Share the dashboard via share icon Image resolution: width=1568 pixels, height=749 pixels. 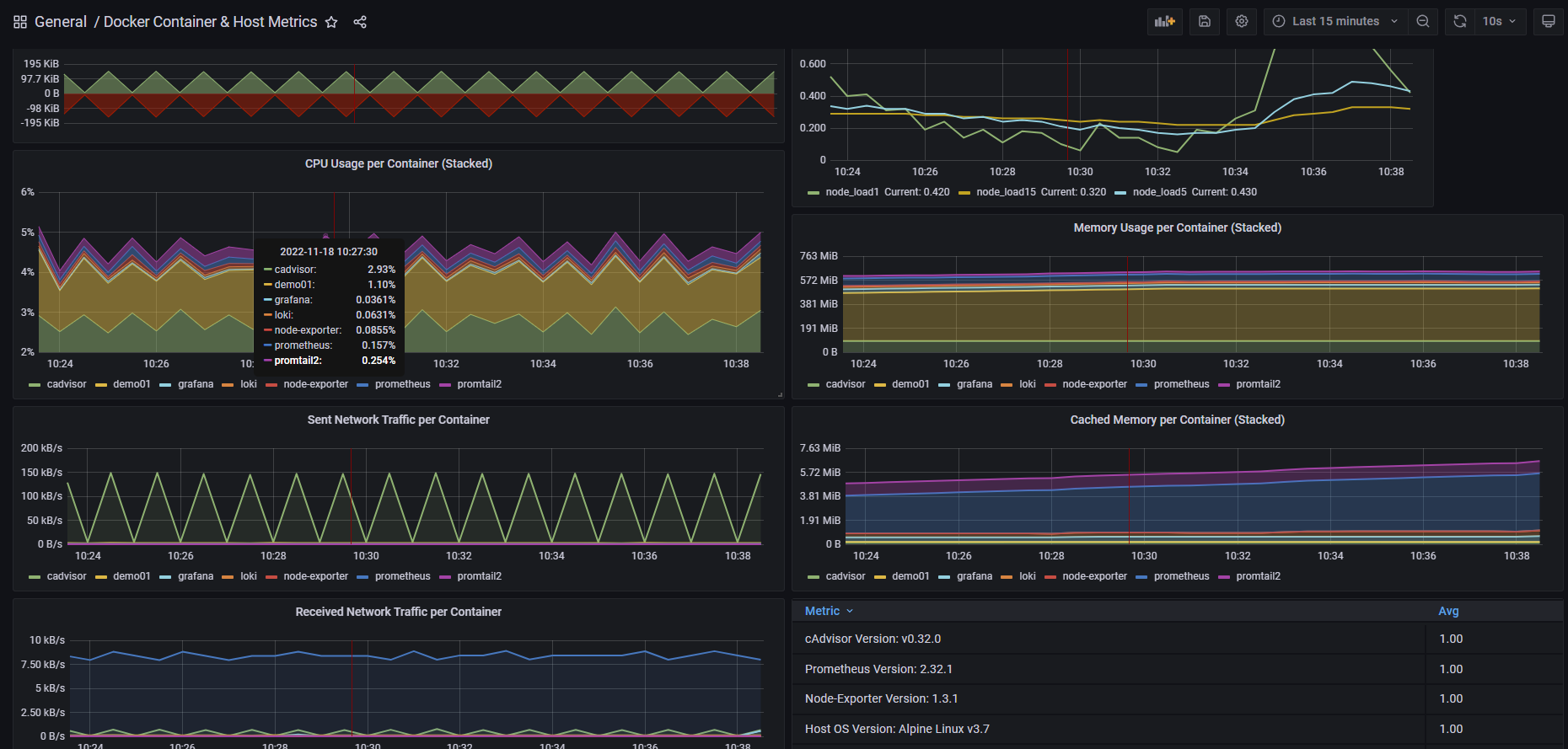360,22
